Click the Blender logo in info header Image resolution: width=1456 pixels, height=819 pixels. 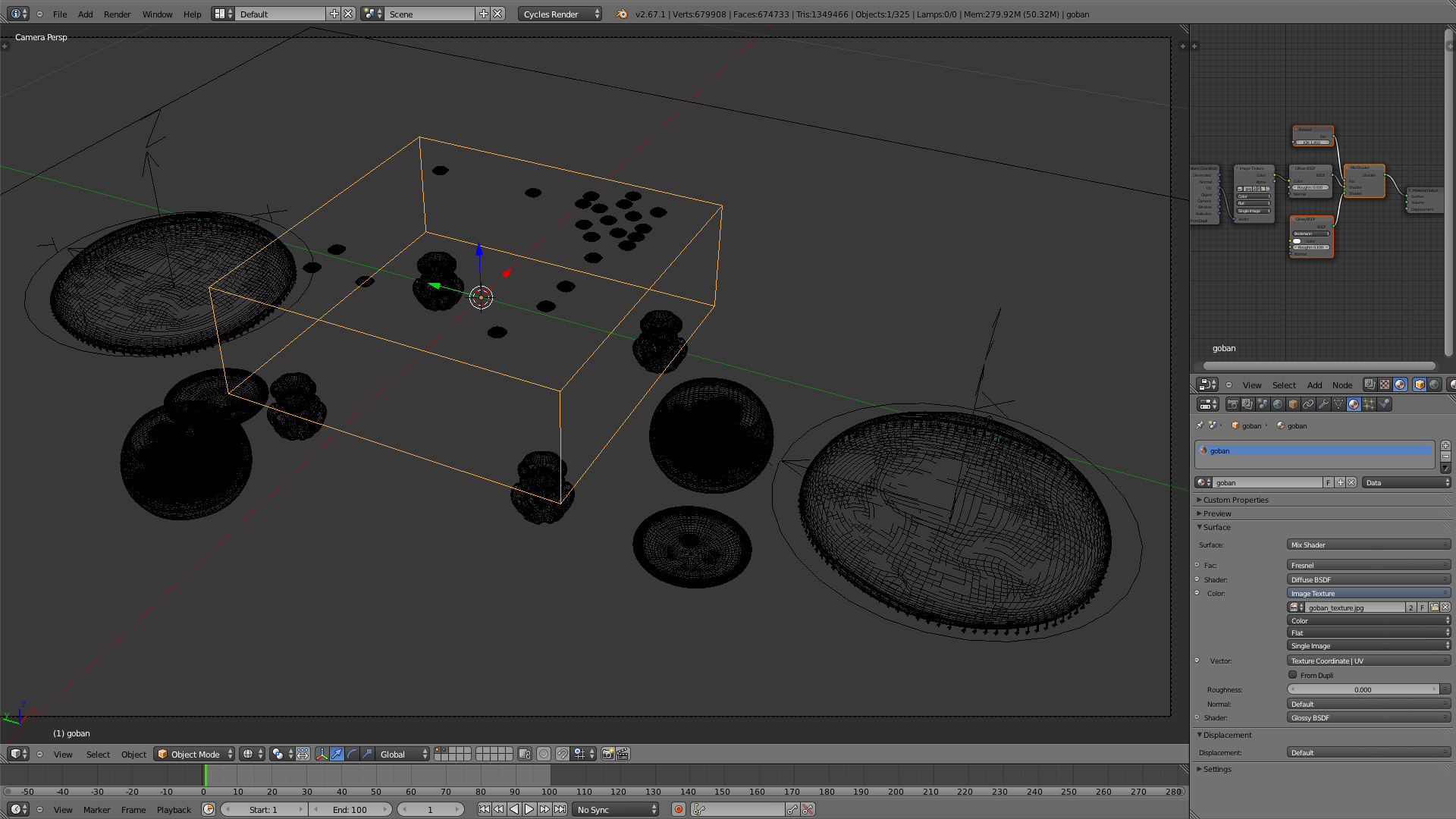[622, 14]
